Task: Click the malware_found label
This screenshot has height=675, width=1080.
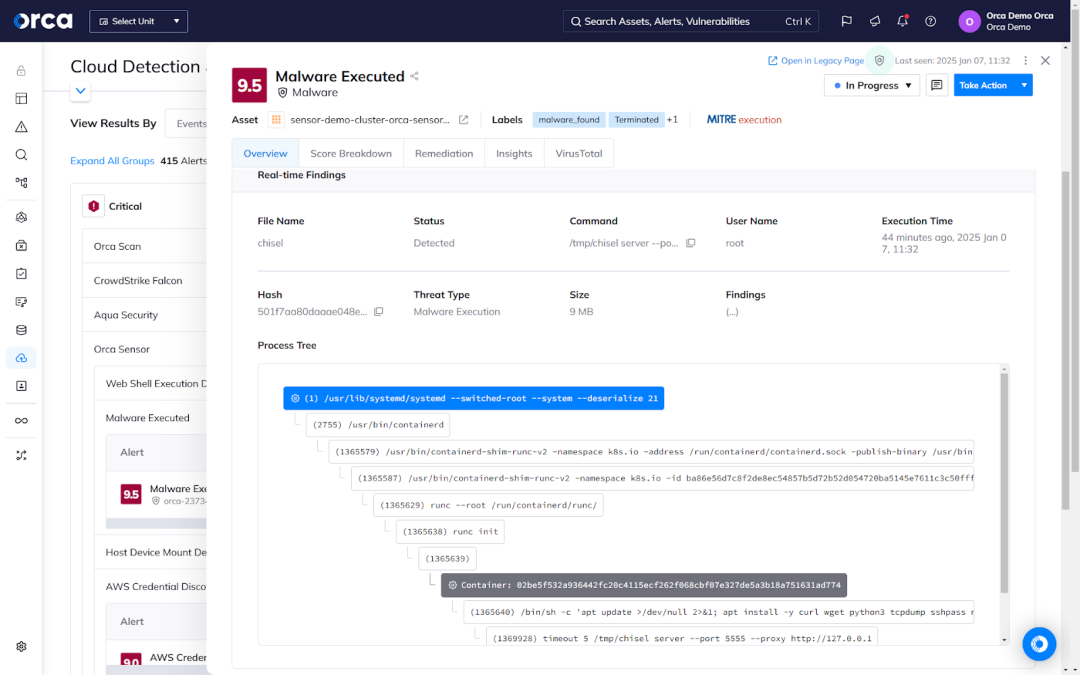Action: 569,120
